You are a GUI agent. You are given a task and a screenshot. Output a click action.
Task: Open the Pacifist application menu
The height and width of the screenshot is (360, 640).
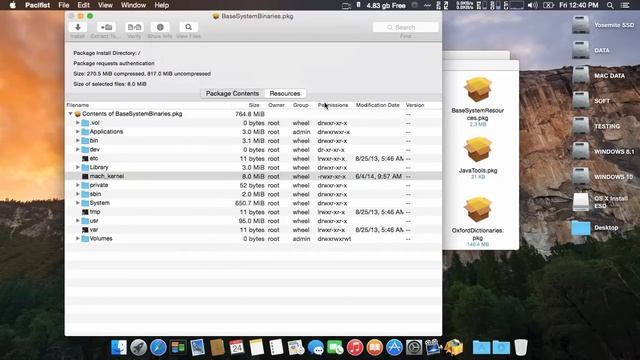(x=38, y=5)
